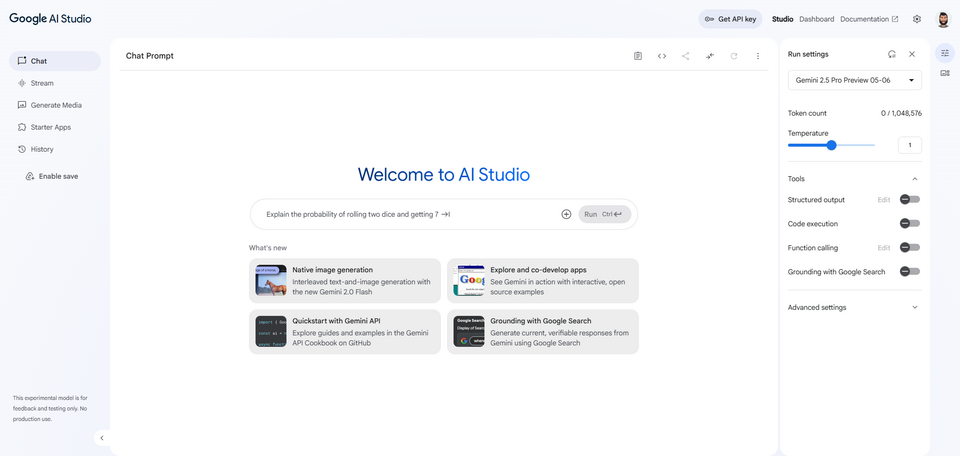Click the run settings sliders icon
Screen dimensions: 960x456
point(945,53)
